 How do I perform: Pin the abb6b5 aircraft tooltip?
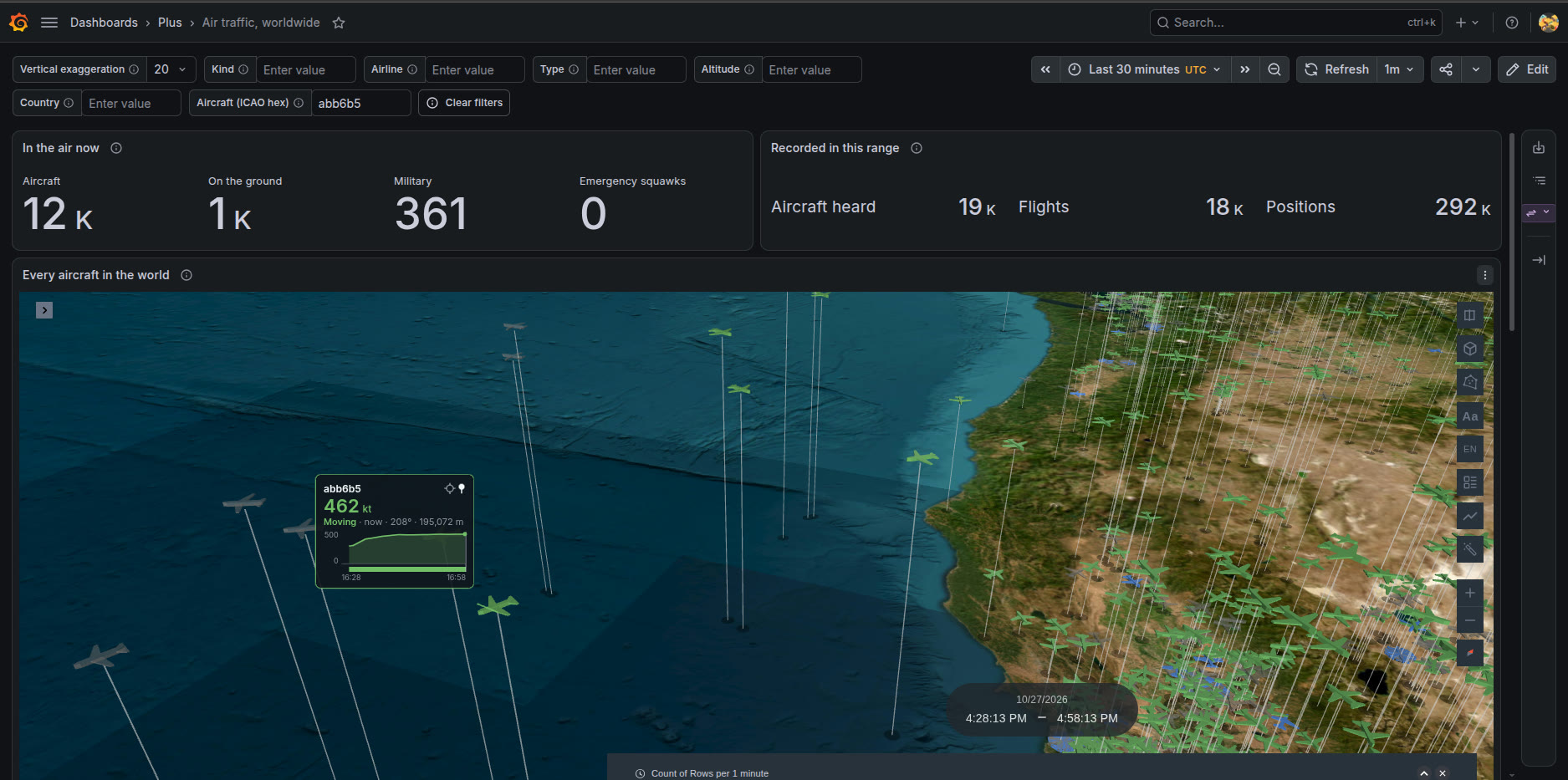(462, 488)
